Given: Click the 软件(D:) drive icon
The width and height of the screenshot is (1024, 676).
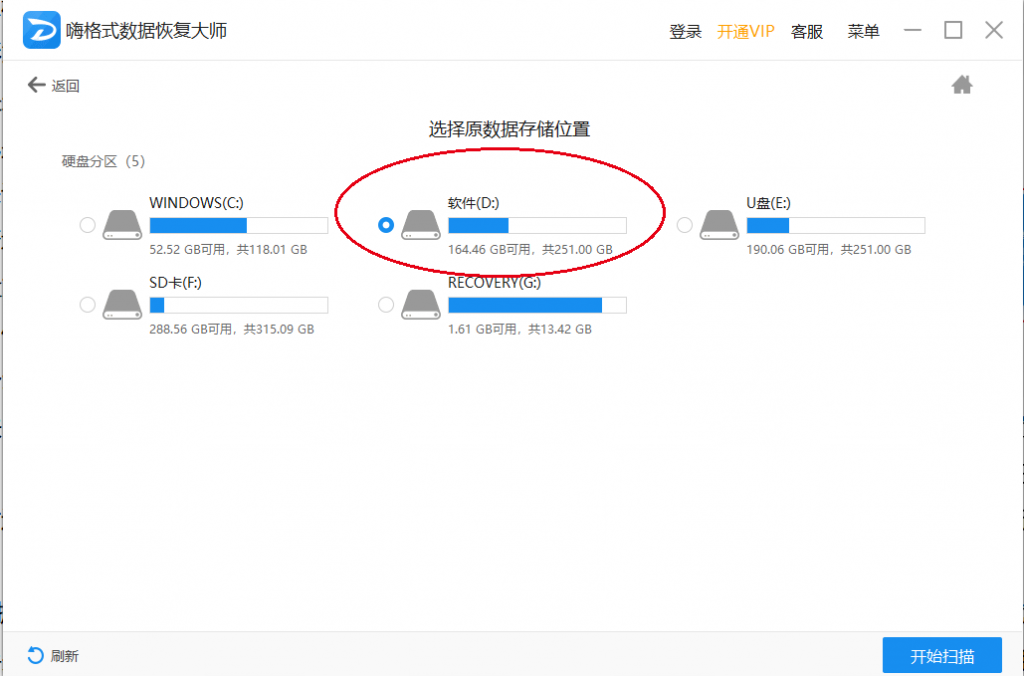Looking at the screenshot, I should pos(421,225).
